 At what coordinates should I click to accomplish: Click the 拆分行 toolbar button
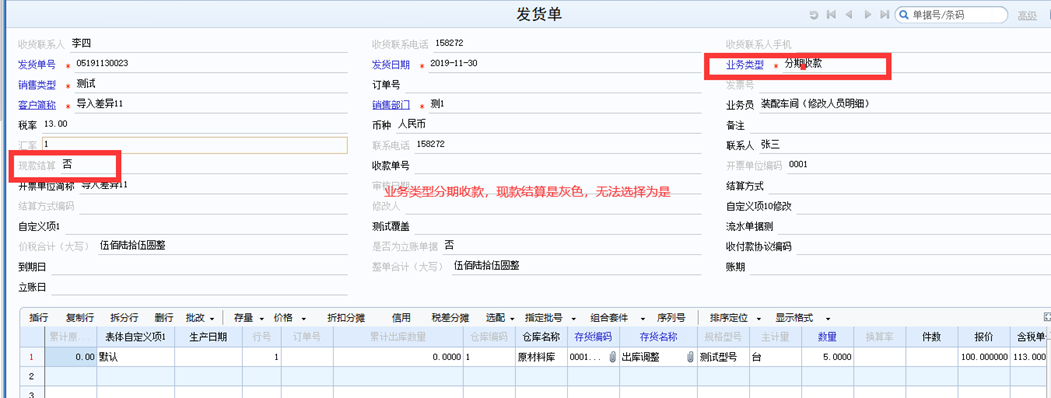(124, 318)
